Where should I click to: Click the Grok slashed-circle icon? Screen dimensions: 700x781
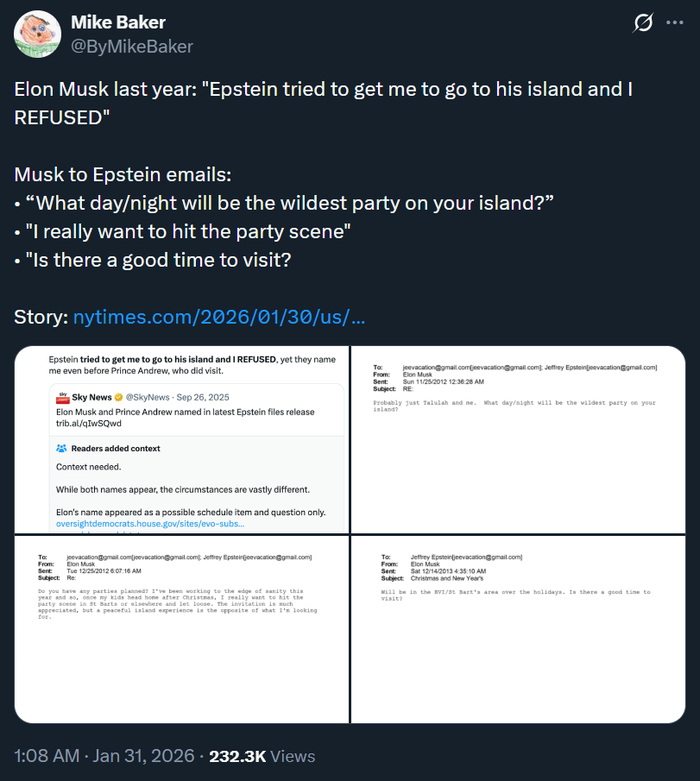(645, 23)
